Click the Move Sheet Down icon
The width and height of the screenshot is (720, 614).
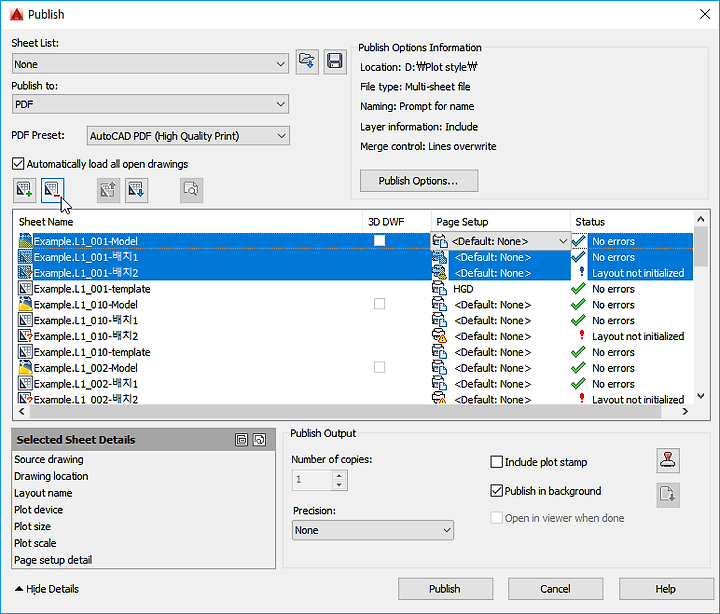coord(136,190)
